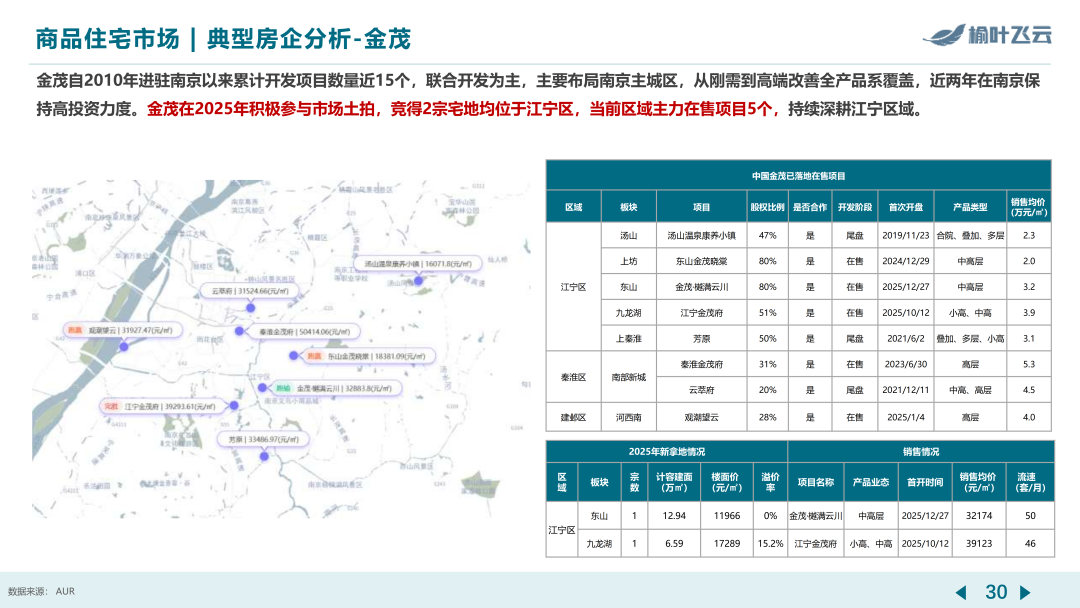
Task: Click the 39123 average price cell
Action: 979,543
